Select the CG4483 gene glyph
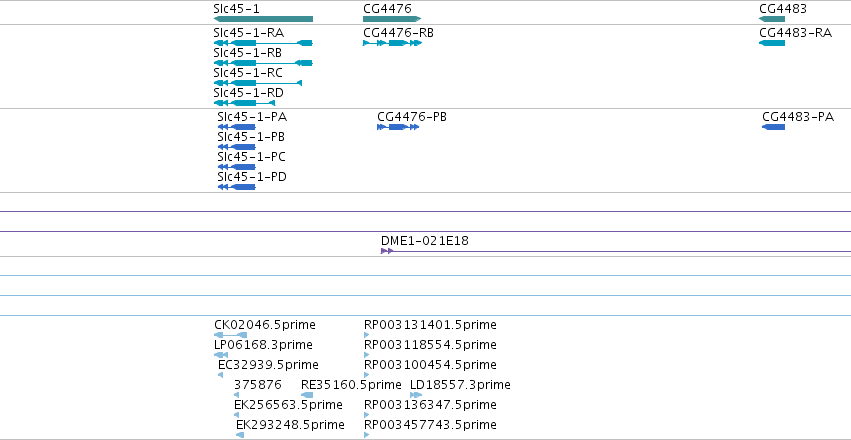The width and height of the screenshot is (851, 440). tap(772, 19)
